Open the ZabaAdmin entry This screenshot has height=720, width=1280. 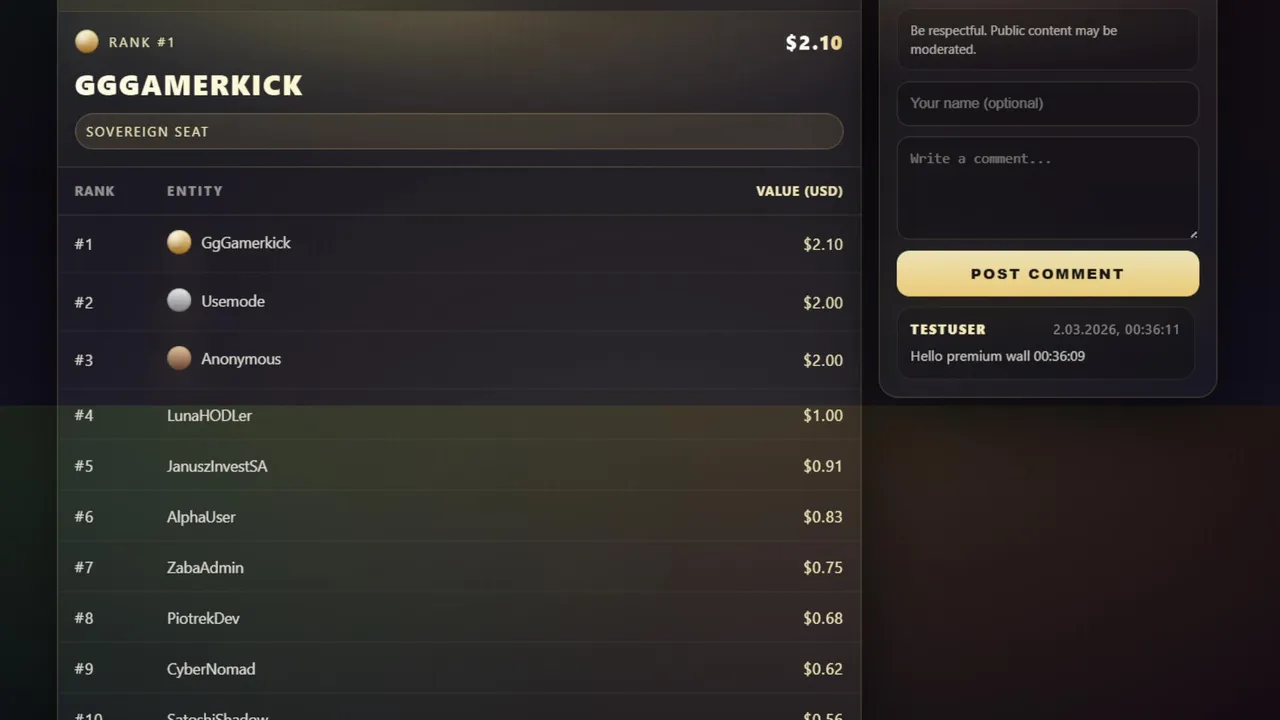click(x=205, y=567)
